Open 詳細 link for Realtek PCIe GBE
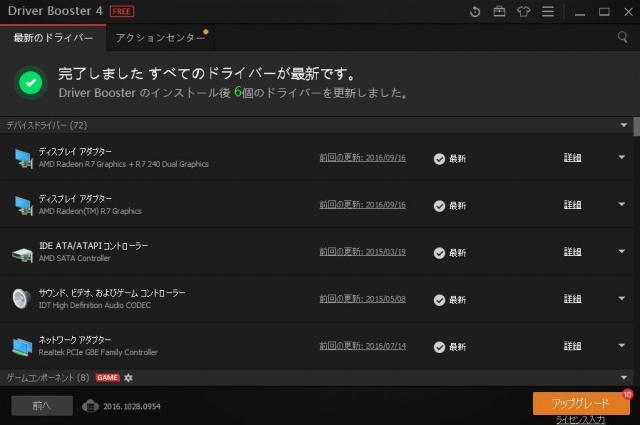Viewport: 640px width, 425px height. point(572,346)
